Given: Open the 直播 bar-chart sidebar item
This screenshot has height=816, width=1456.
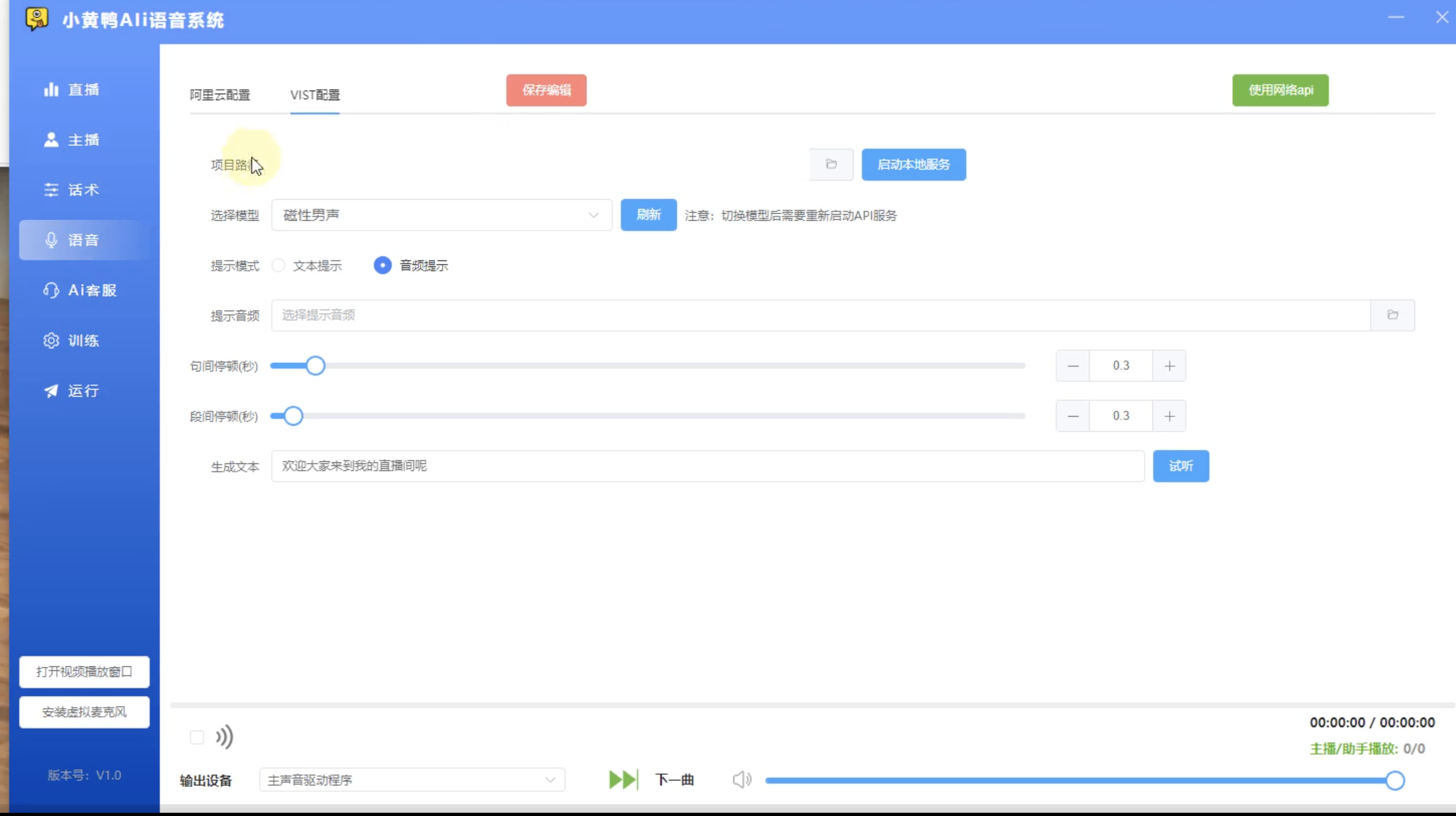Looking at the screenshot, I should click(x=83, y=89).
